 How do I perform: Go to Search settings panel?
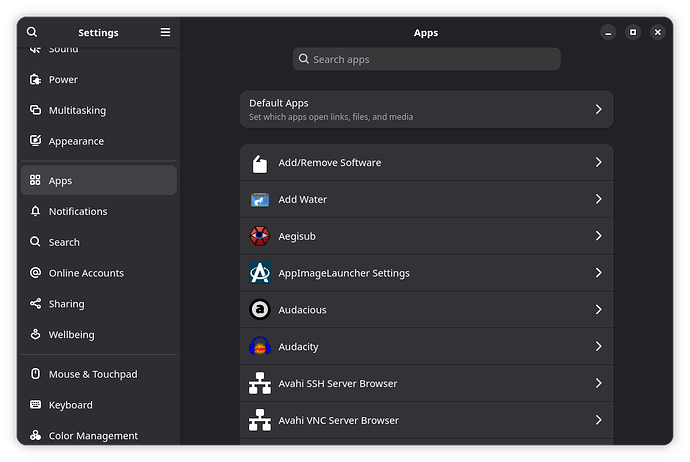pos(99,242)
